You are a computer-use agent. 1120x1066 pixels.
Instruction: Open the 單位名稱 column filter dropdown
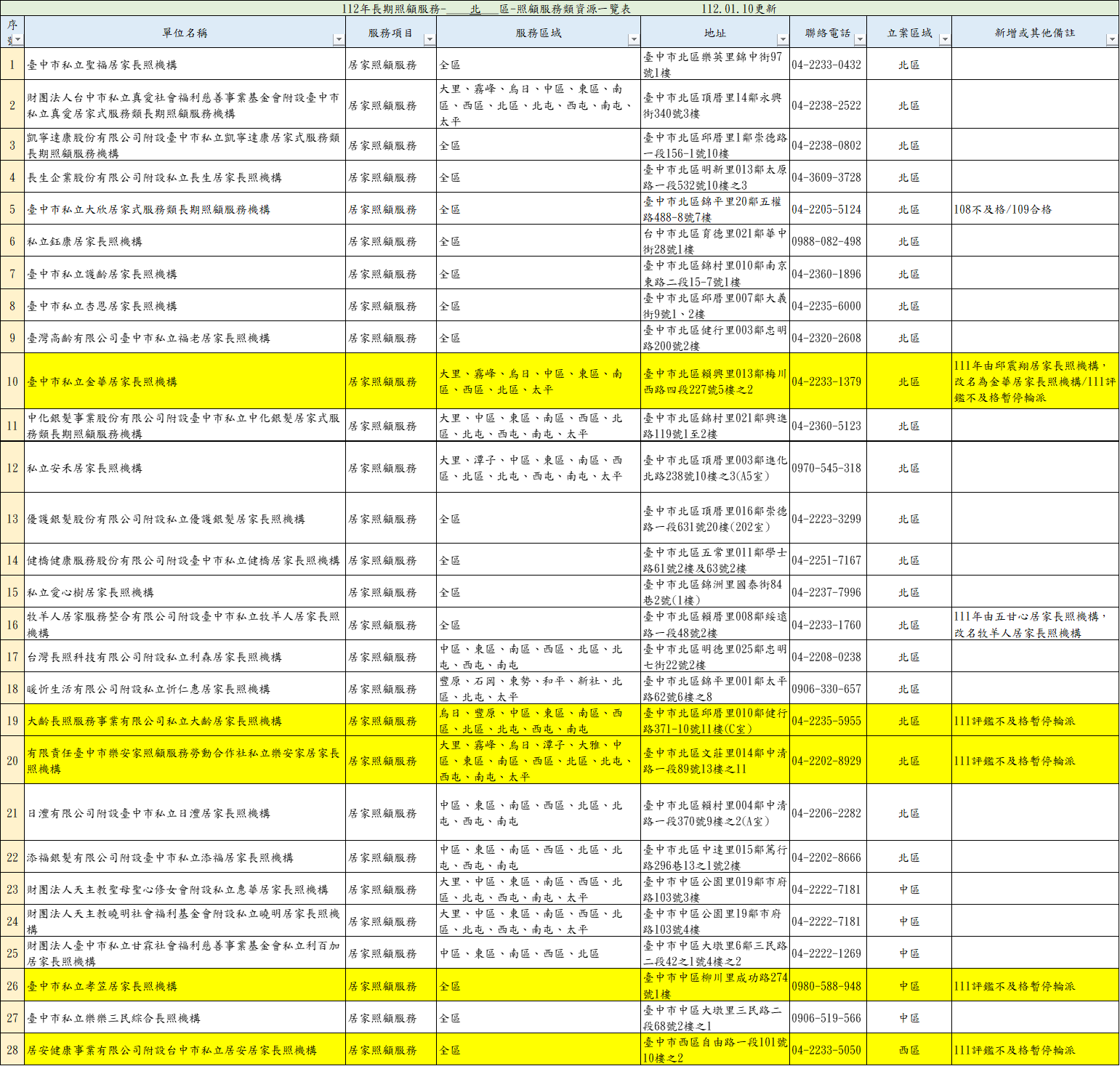coord(338,39)
